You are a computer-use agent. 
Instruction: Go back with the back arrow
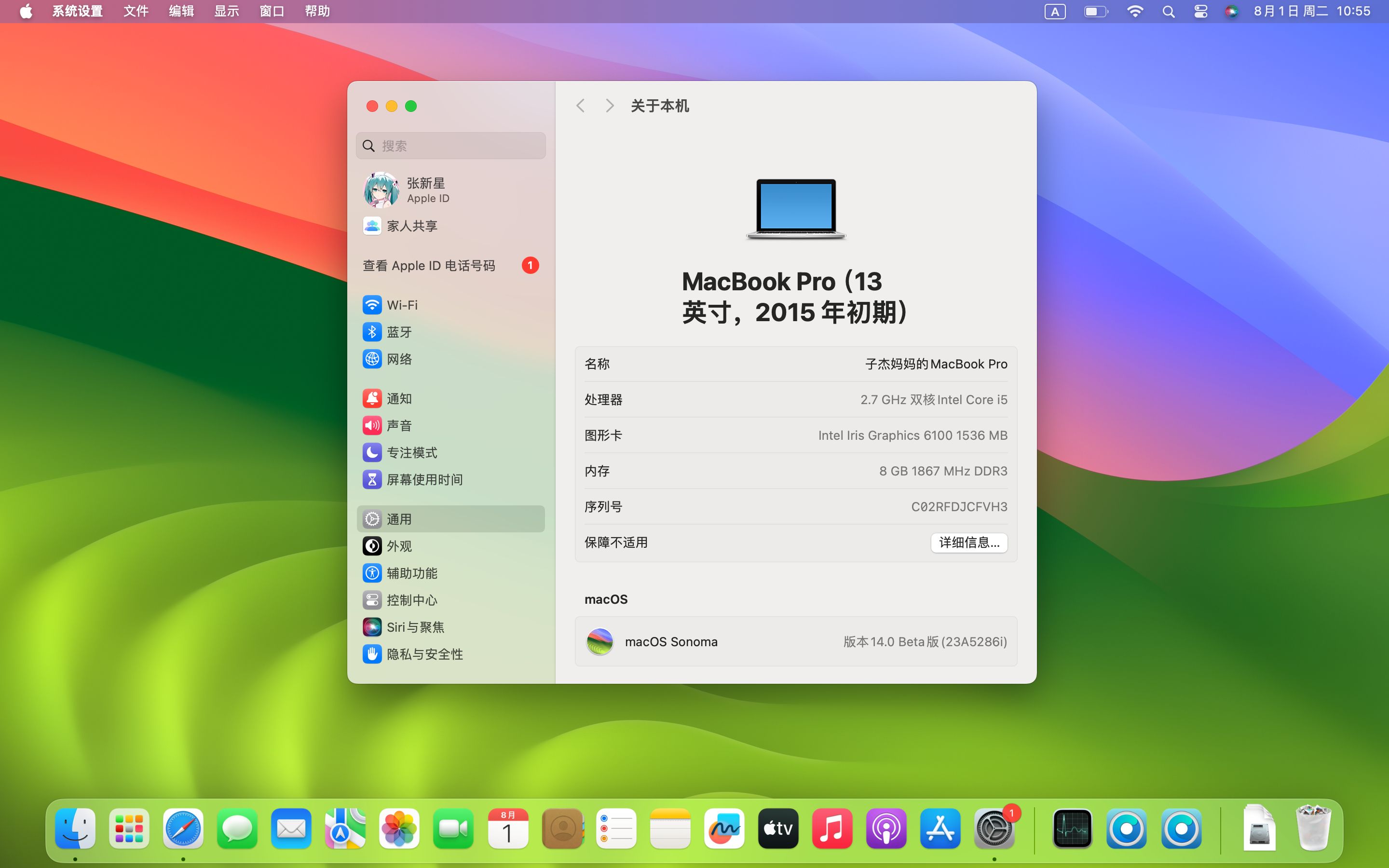(x=580, y=106)
